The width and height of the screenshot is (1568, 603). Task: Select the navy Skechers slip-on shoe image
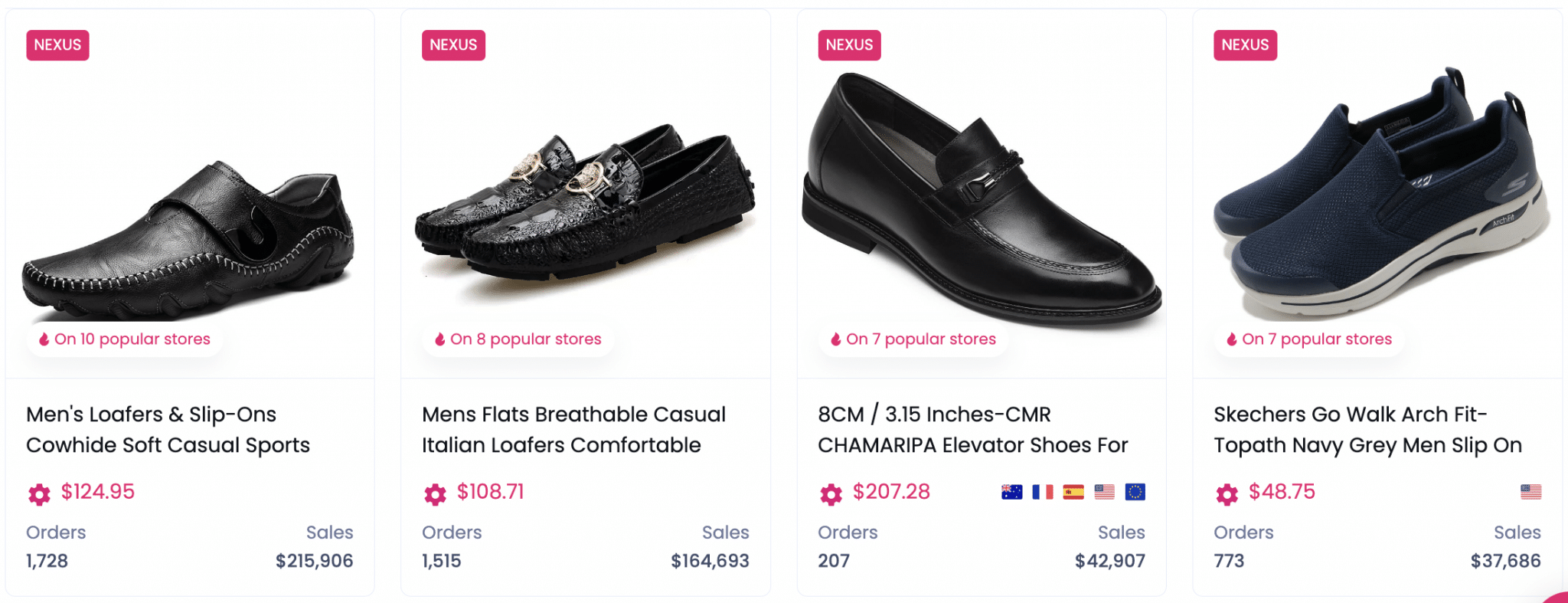tap(1378, 199)
